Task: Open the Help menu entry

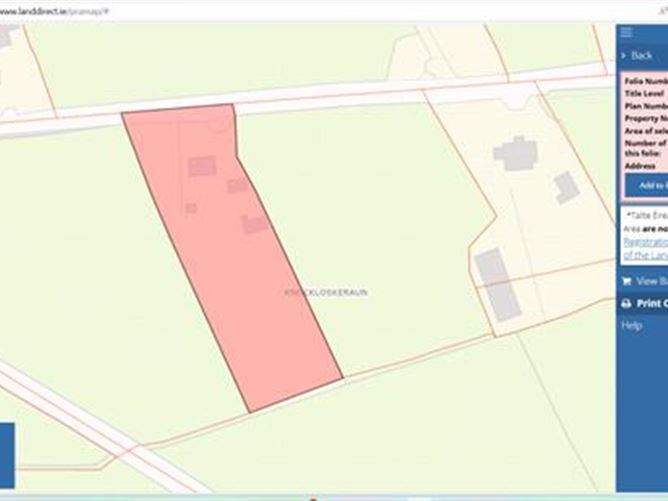Action: (631, 325)
